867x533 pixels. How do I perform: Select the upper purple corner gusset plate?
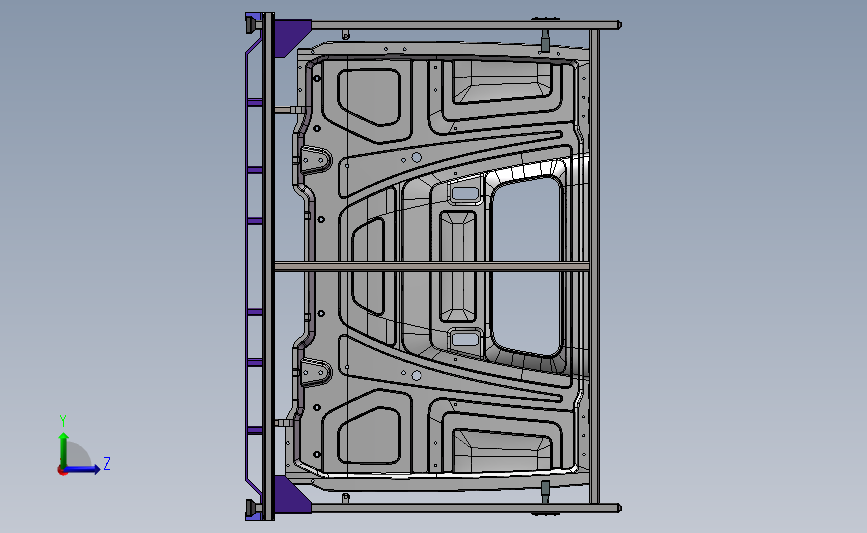click(x=291, y=38)
